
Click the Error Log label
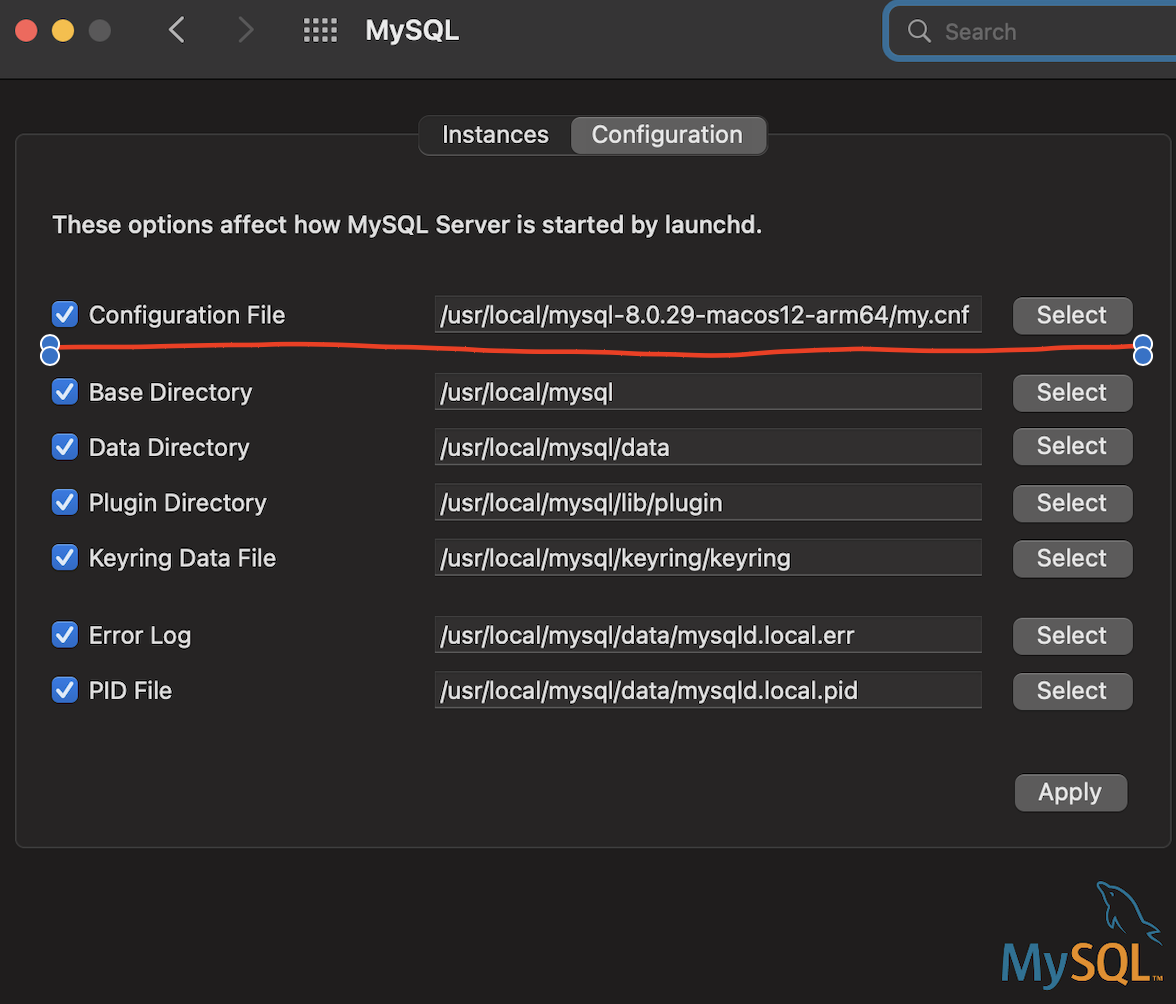tap(140, 635)
